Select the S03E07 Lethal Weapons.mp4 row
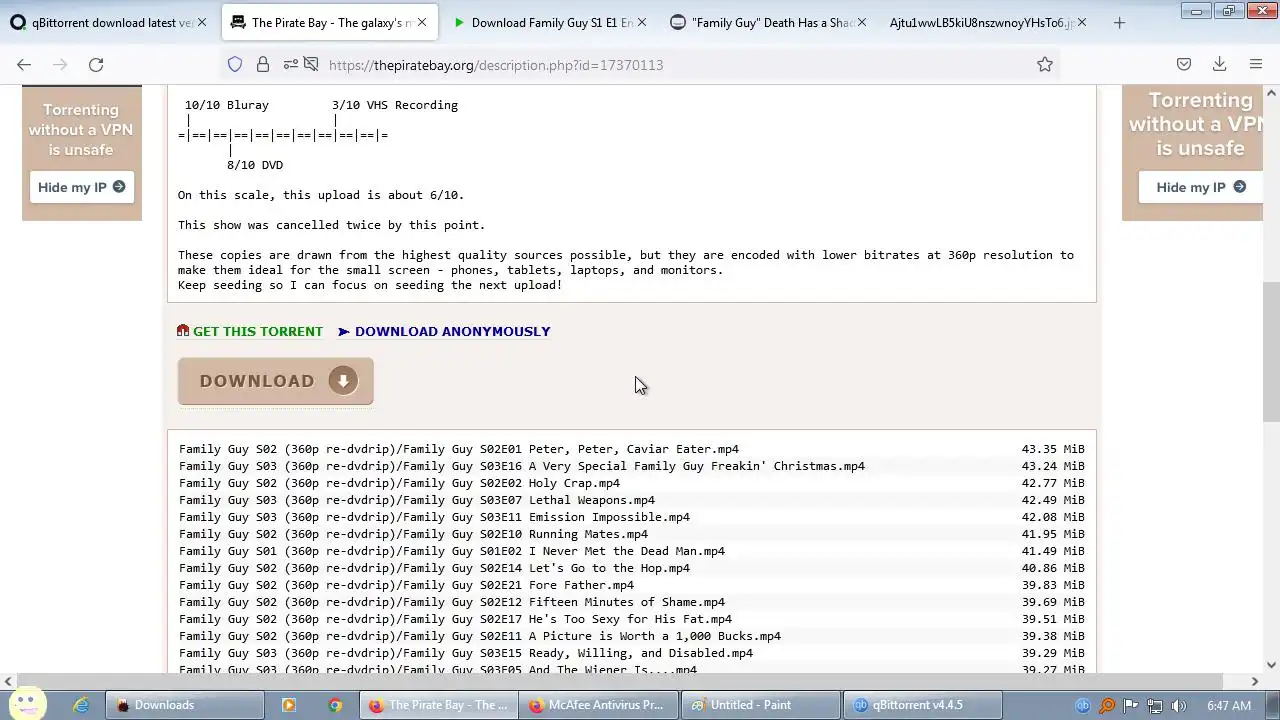This screenshot has width=1280, height=720. point(632,500)
